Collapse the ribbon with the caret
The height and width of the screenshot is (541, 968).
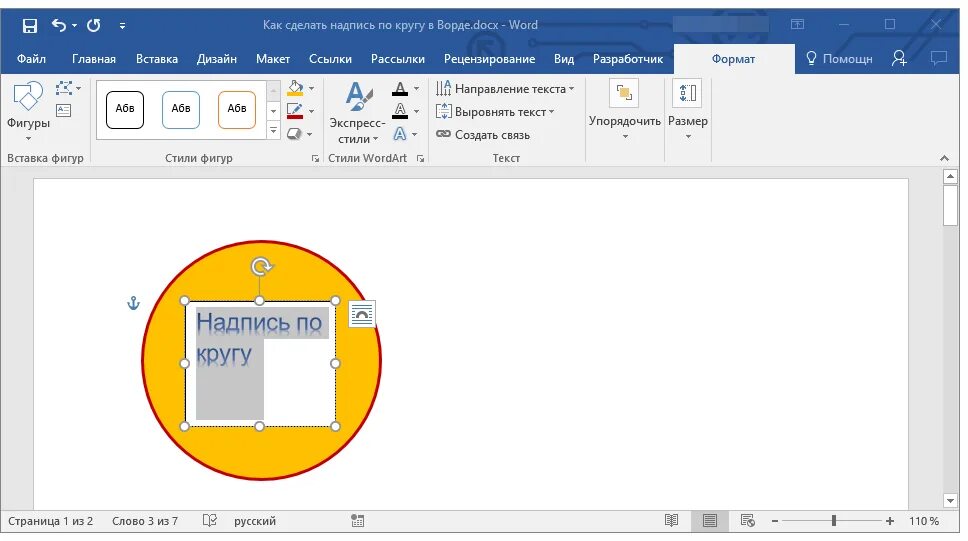tap(945, 159)
